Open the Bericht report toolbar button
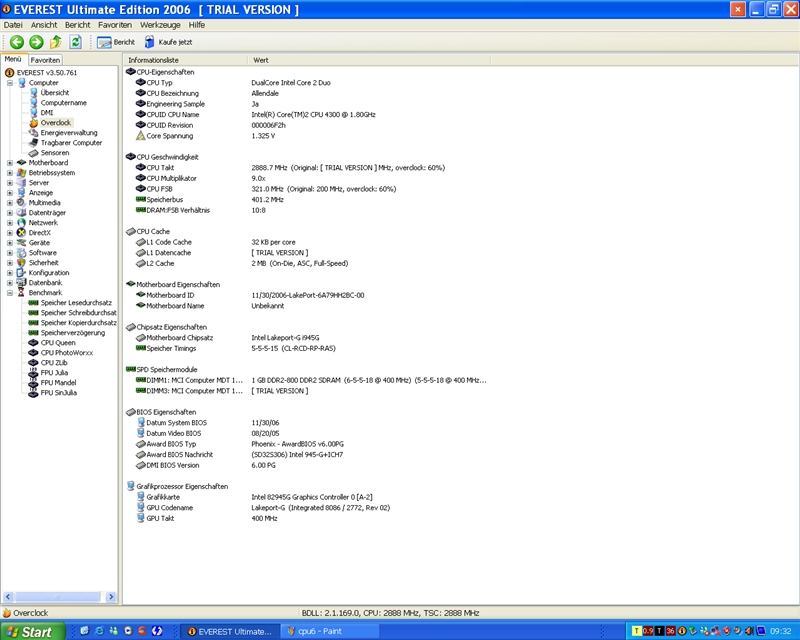The width and height of the screenshot is (800, 640). pos(116,42)
